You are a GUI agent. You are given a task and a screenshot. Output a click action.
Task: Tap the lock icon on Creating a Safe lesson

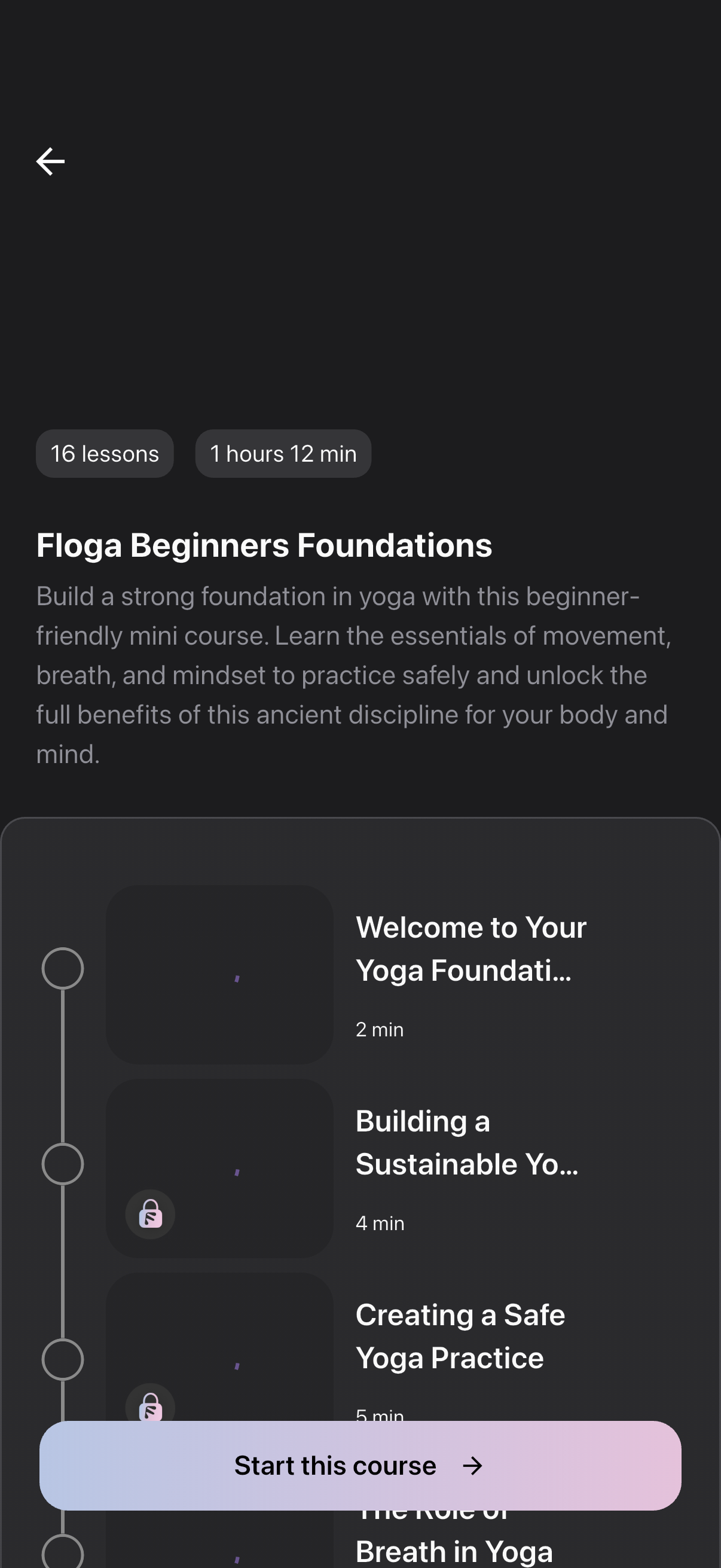(150, 1406)
